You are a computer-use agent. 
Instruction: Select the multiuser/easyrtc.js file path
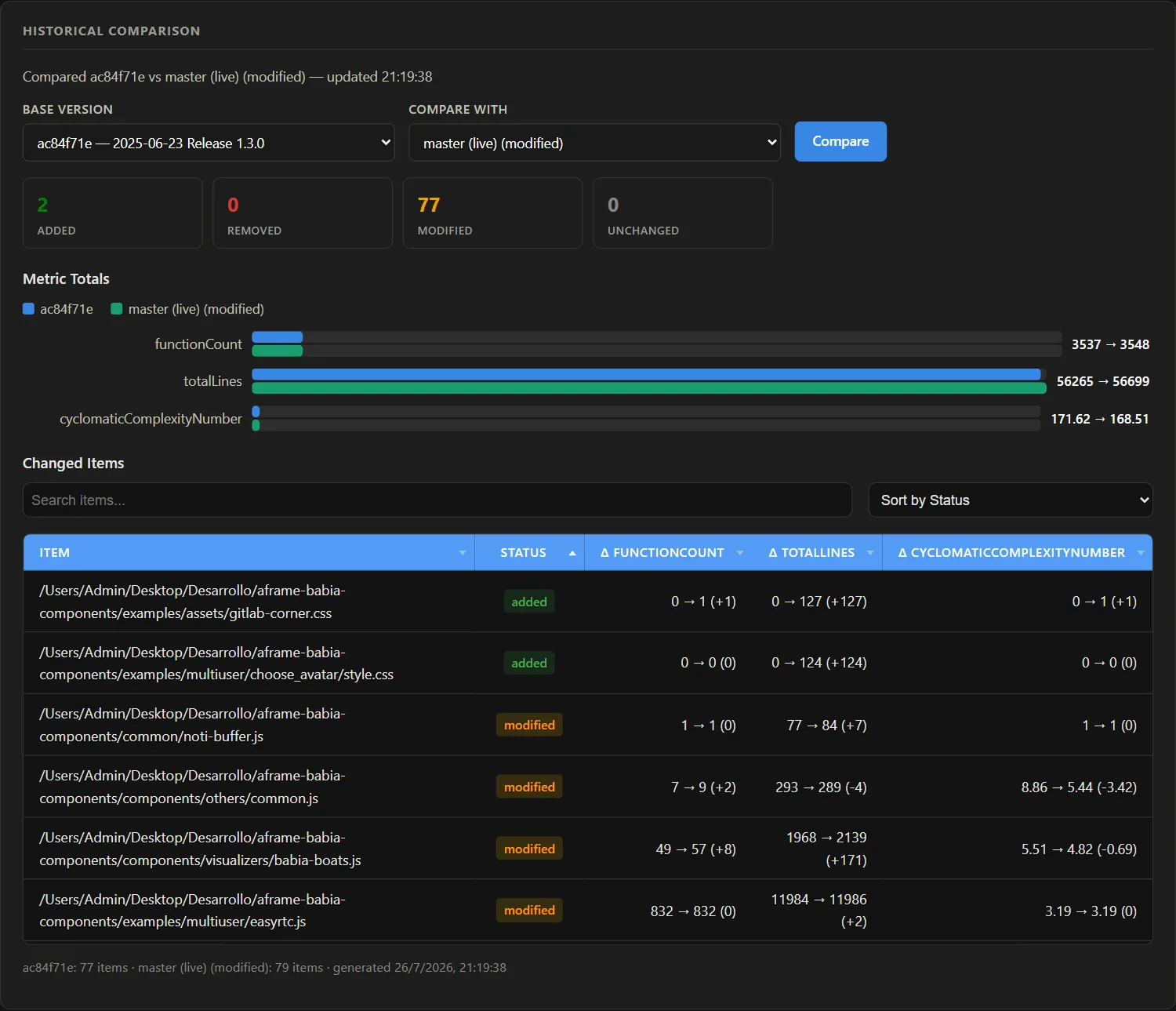(192, 911)
